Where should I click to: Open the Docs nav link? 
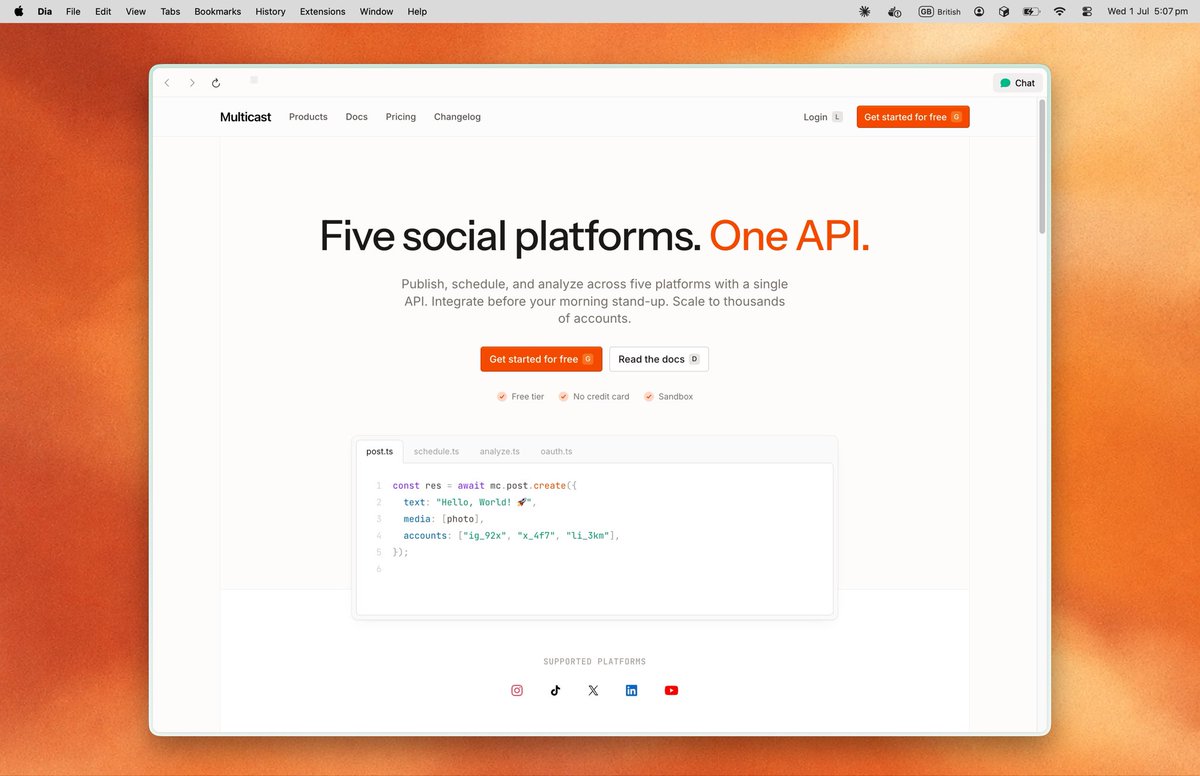tap(357, 117)
